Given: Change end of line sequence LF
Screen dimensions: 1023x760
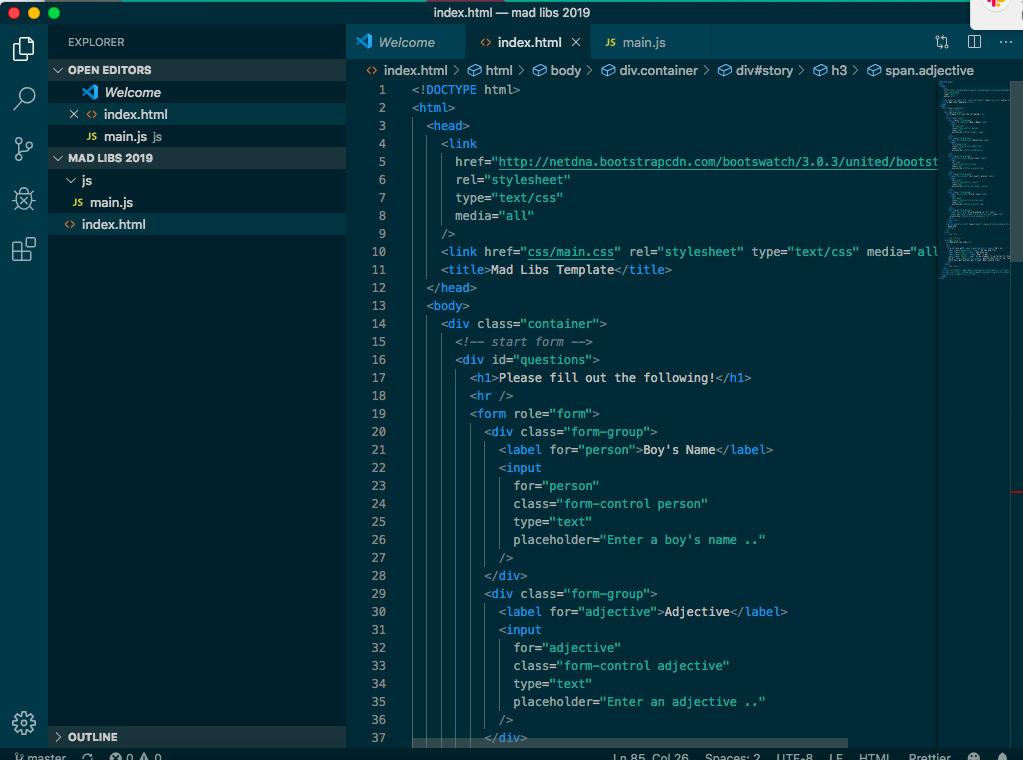Looking at the screenshot, I should [x=836, y=756].
